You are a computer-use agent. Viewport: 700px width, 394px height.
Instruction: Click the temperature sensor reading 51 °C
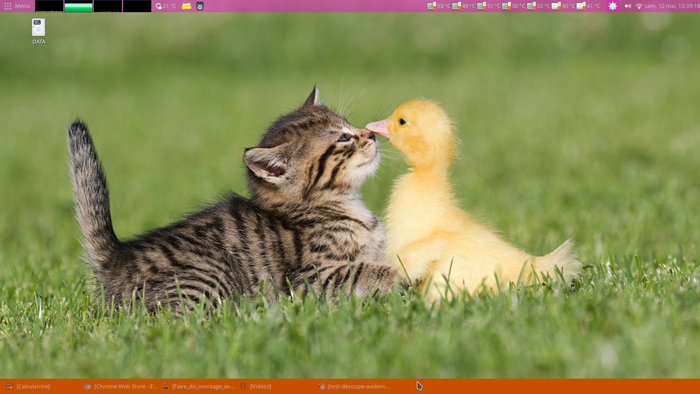489,6
